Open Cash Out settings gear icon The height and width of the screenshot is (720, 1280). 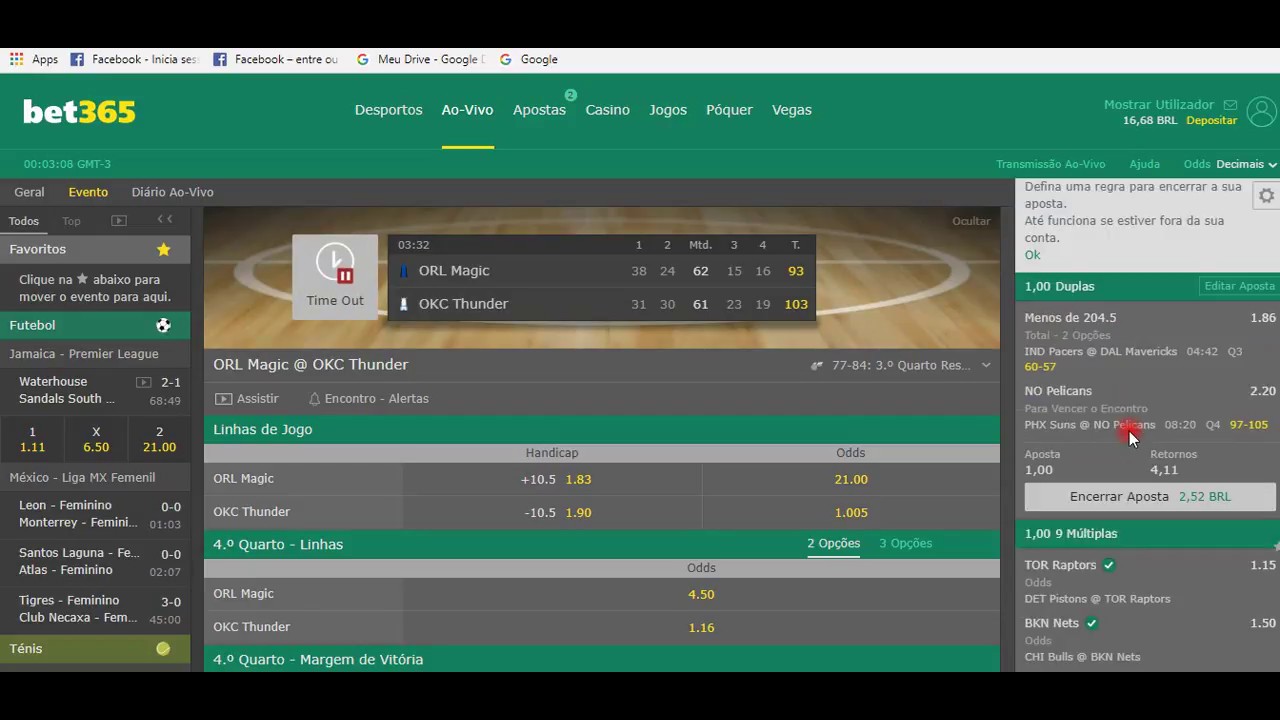pos(1267,196)
